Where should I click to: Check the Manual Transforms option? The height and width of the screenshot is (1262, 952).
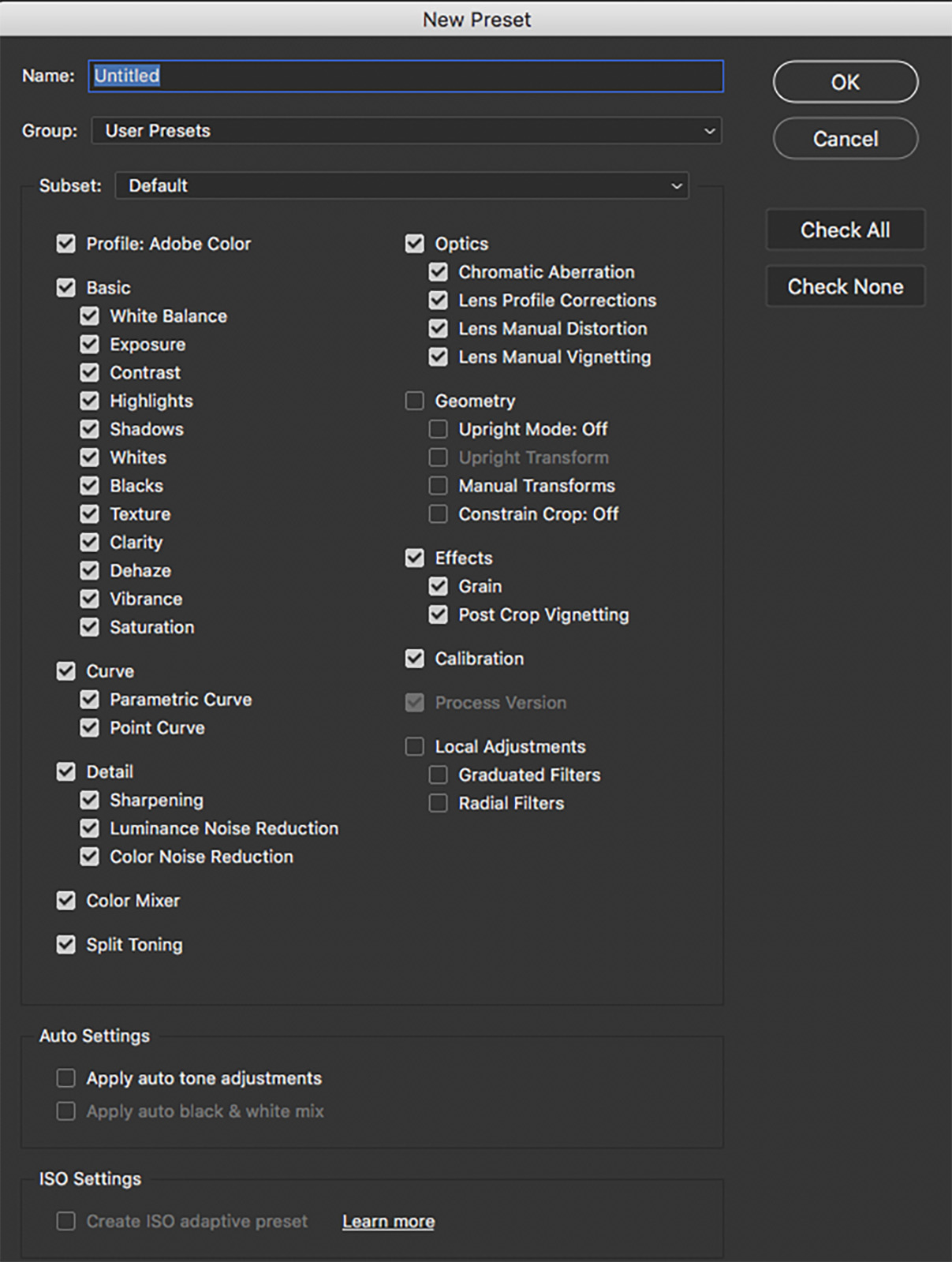click(x=439, y=486)
